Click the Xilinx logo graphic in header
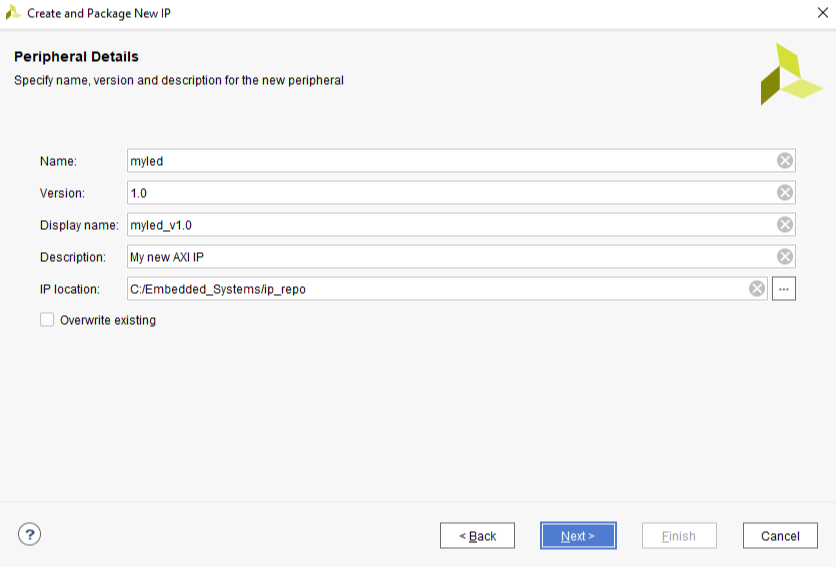The height and width of the screenshot is (567, 836). click(789, 74)
